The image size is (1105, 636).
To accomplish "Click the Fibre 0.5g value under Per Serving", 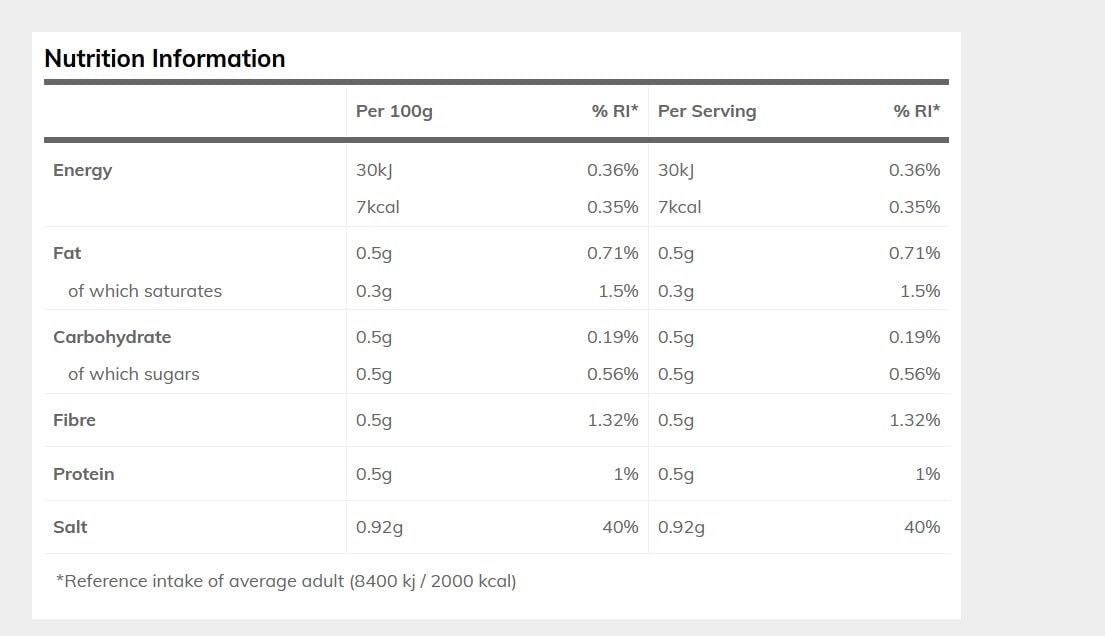I will point(676,420).
